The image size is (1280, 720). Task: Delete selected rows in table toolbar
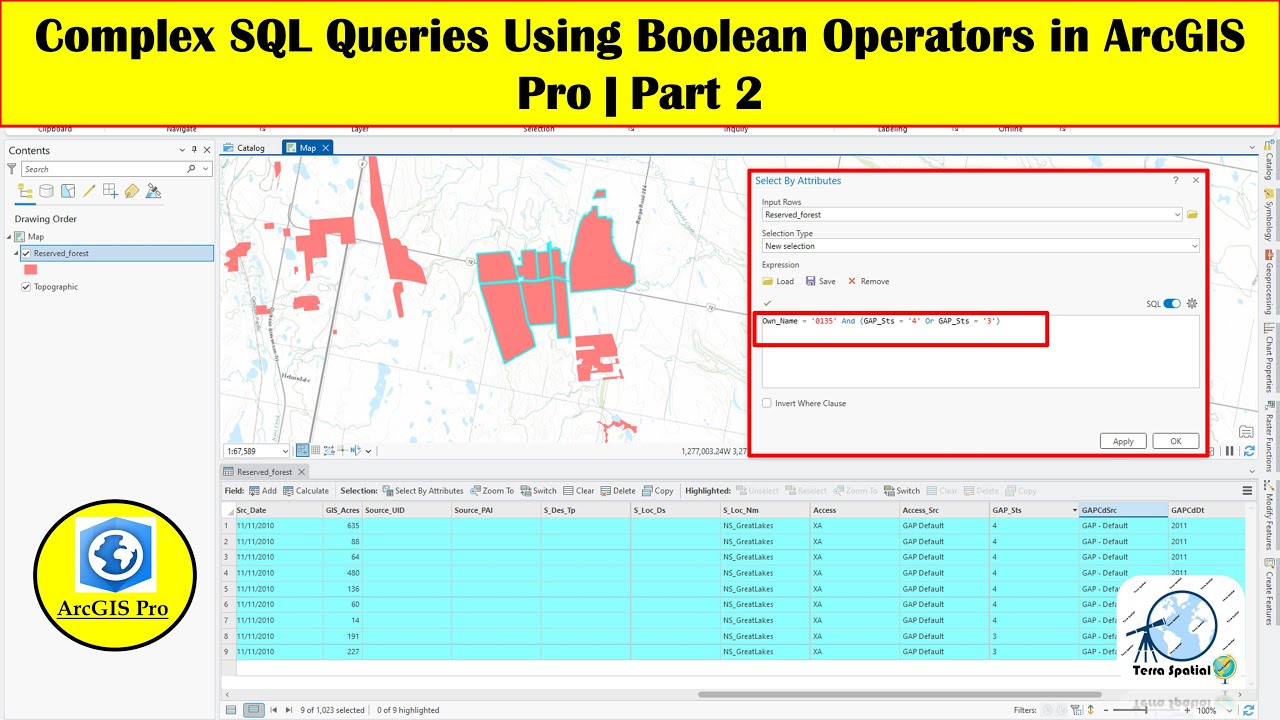[618, 491]
